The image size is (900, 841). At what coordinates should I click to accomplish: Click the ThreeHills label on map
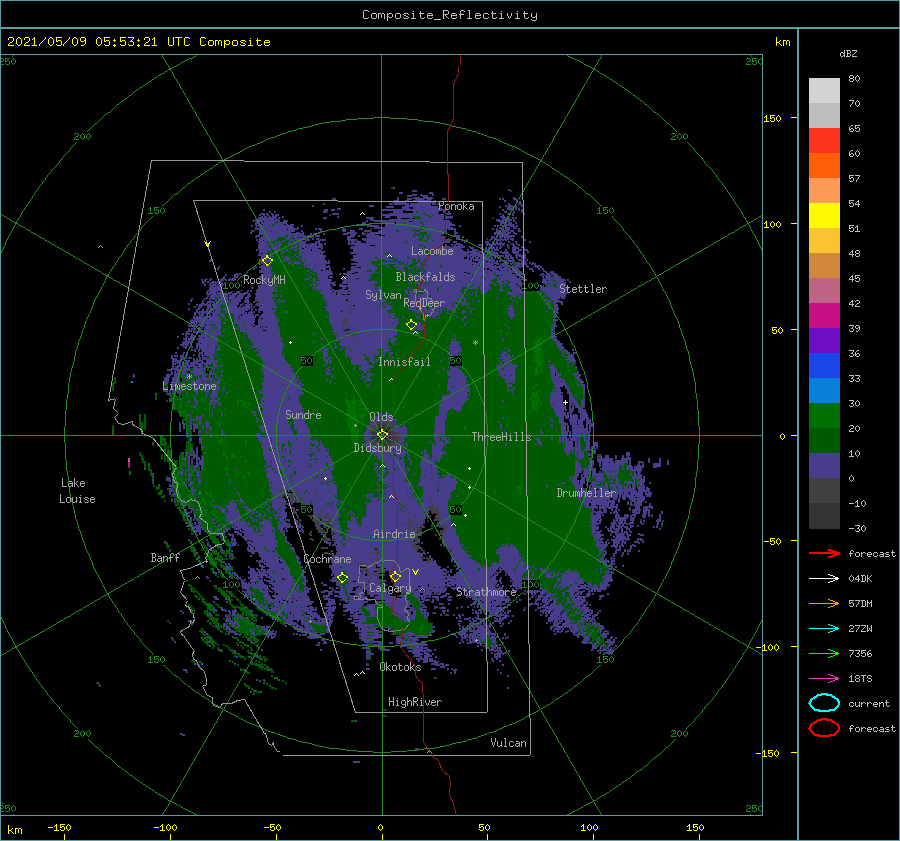502,437
